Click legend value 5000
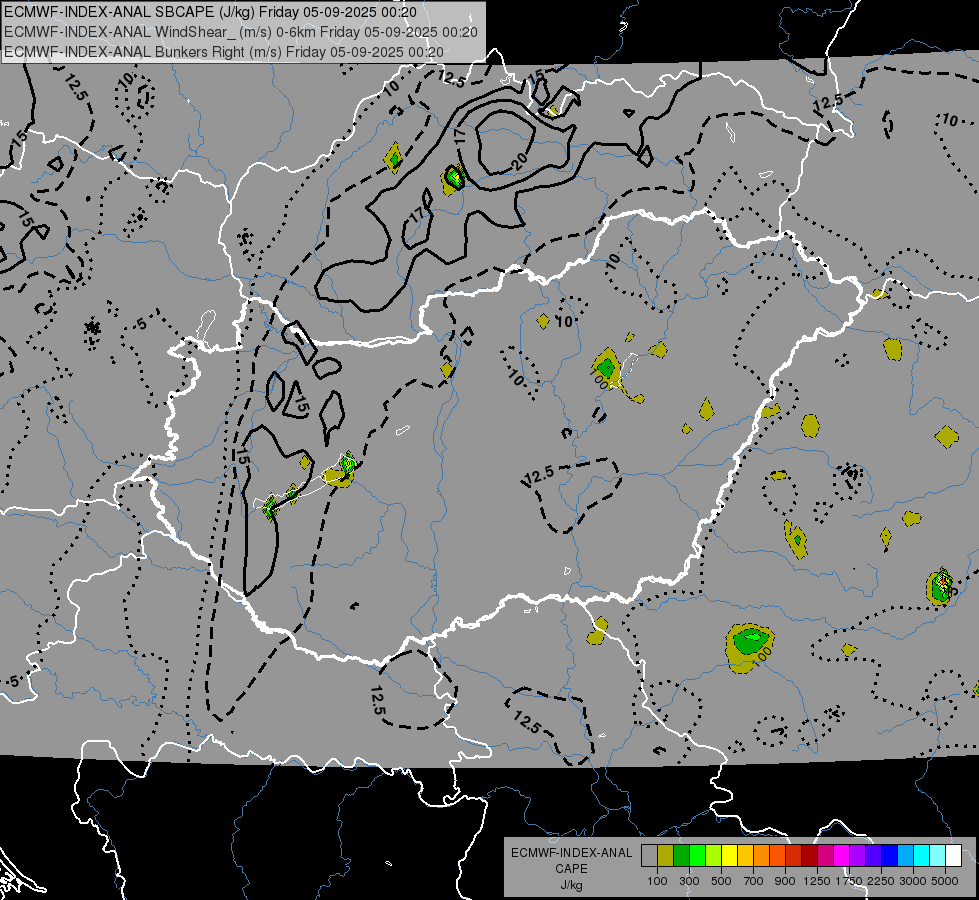This screenshot has height=900, width=979. click(945, 881)
